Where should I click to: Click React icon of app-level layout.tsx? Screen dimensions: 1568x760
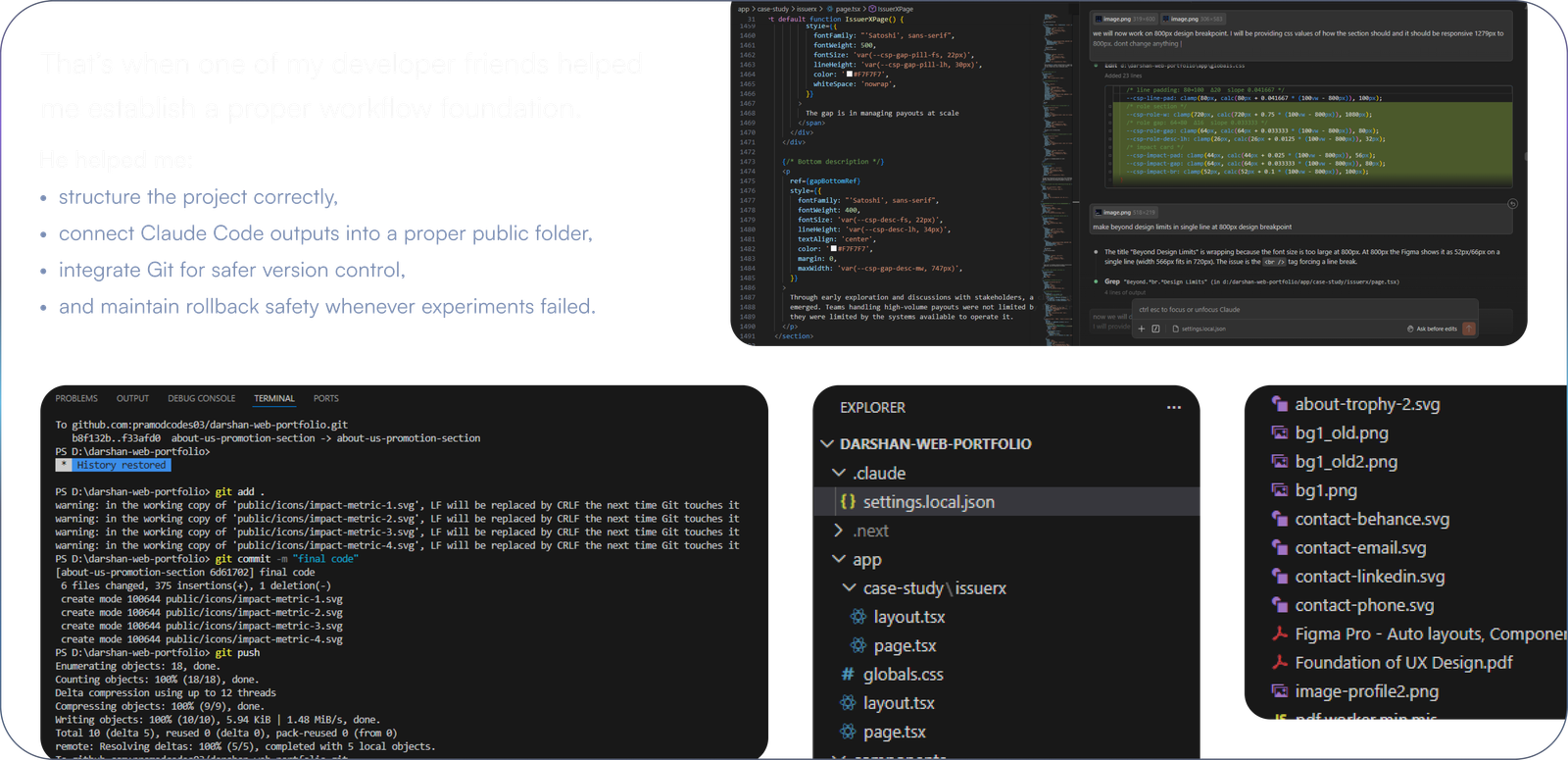(849, 703)
